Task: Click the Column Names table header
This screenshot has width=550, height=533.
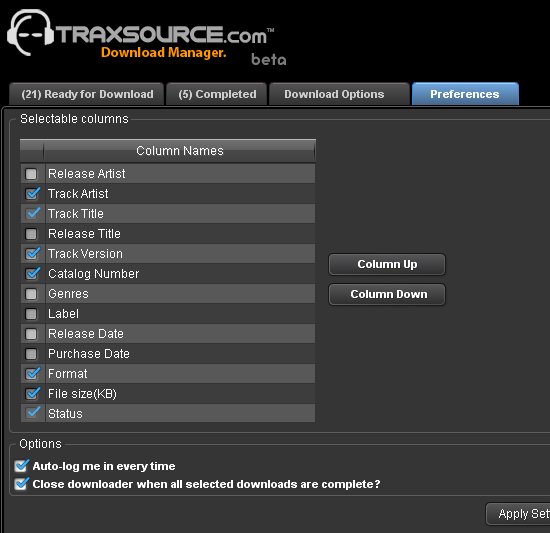Action: click(x=179, y=151)
